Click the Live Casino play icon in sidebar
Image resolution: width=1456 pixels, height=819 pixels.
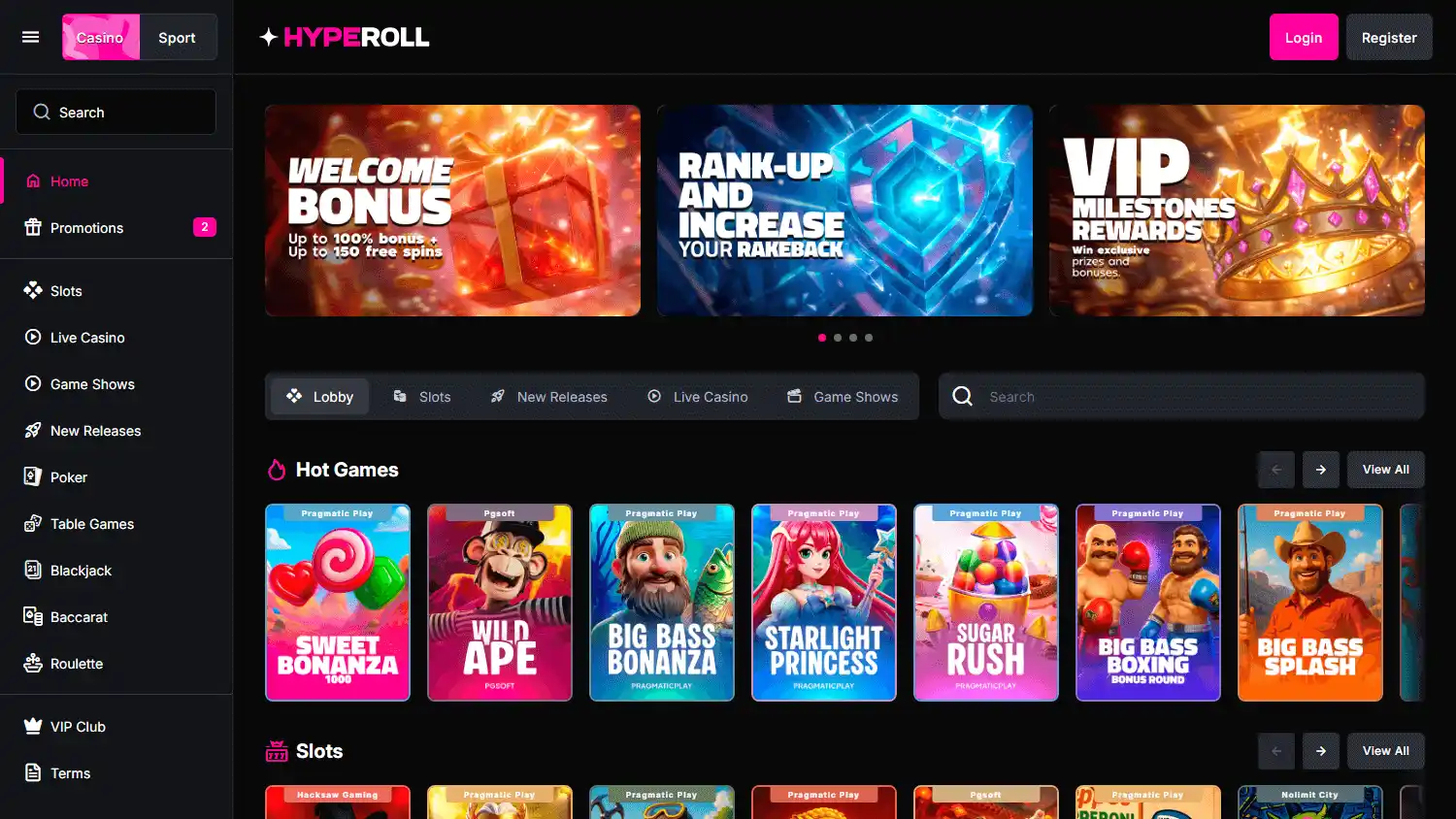33,337
